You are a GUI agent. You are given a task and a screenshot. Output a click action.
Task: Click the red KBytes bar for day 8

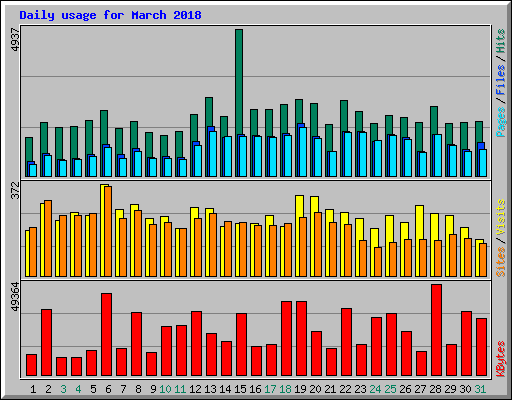136,344
